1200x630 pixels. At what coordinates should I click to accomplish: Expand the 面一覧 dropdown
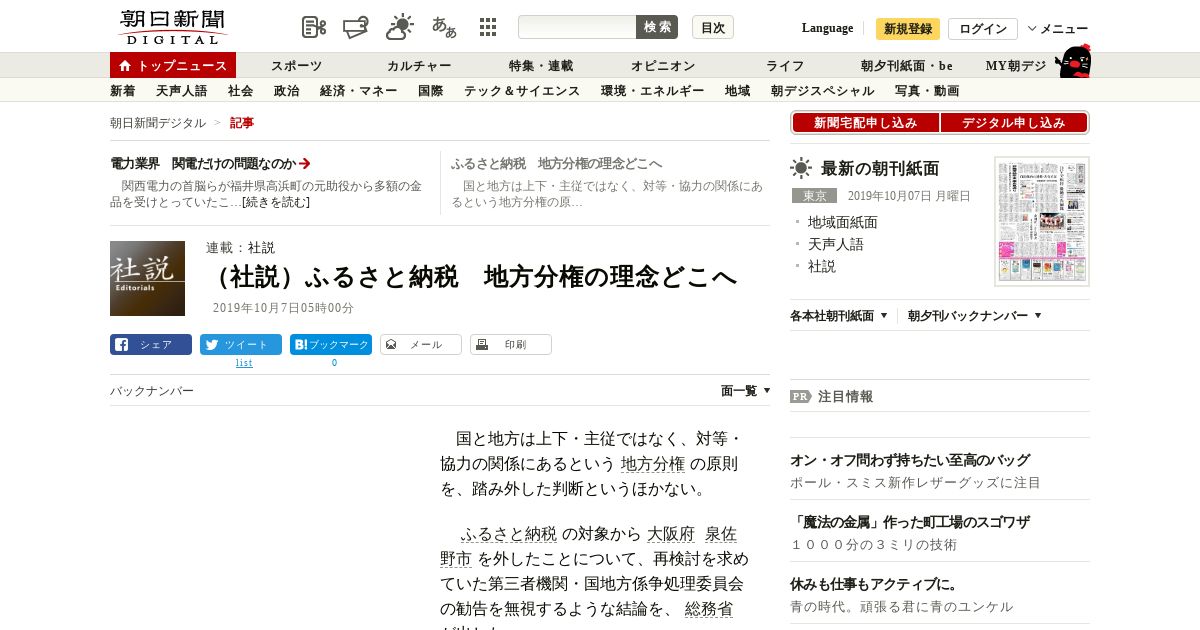point(746,391)
